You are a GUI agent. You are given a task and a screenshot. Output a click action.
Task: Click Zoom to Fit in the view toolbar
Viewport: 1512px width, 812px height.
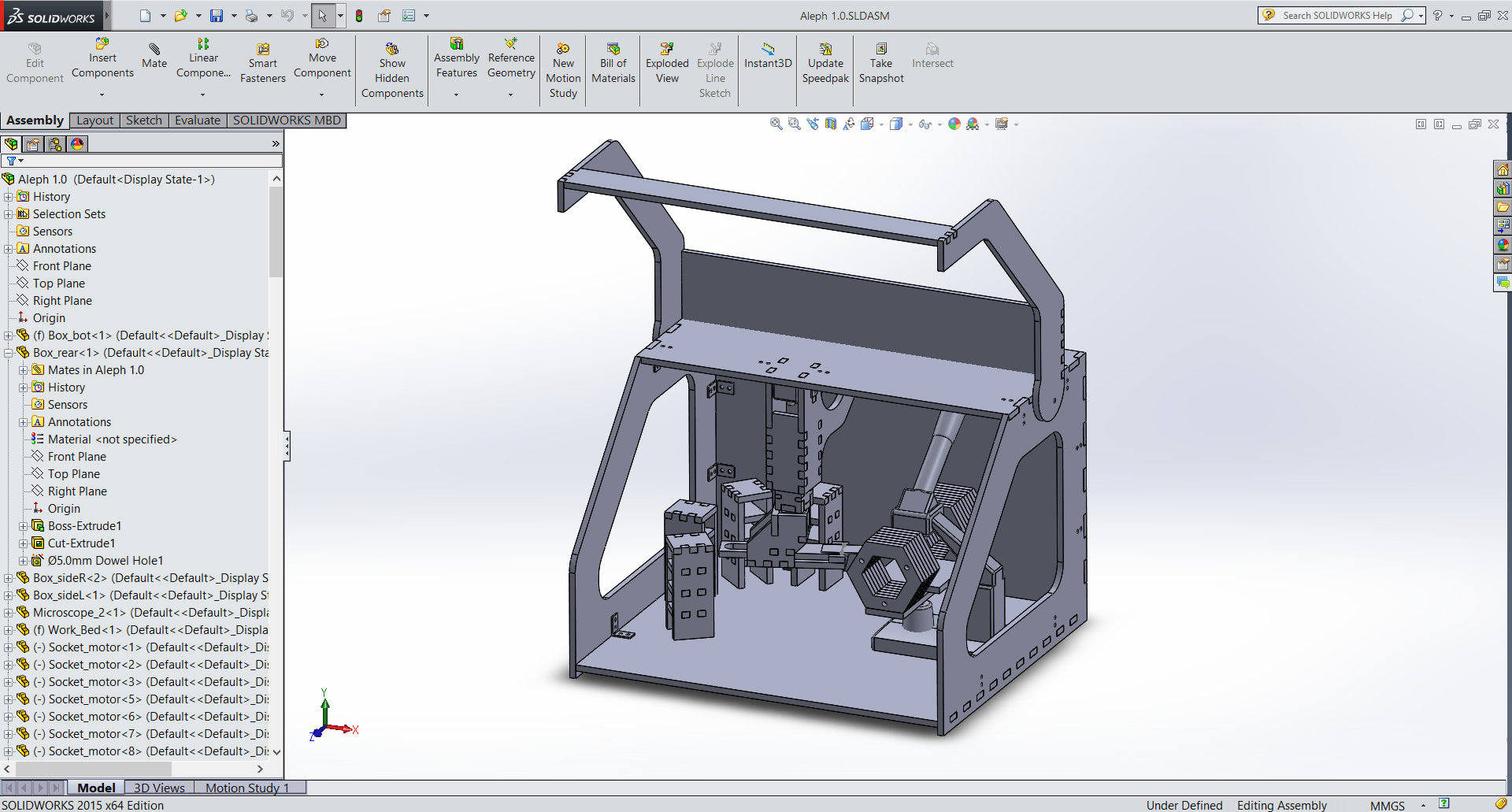pyautogui.click(x=776, y=124)
